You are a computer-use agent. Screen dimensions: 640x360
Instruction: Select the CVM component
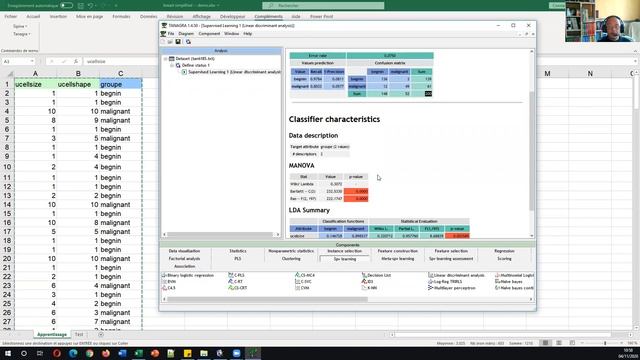(x=302, y=288)
